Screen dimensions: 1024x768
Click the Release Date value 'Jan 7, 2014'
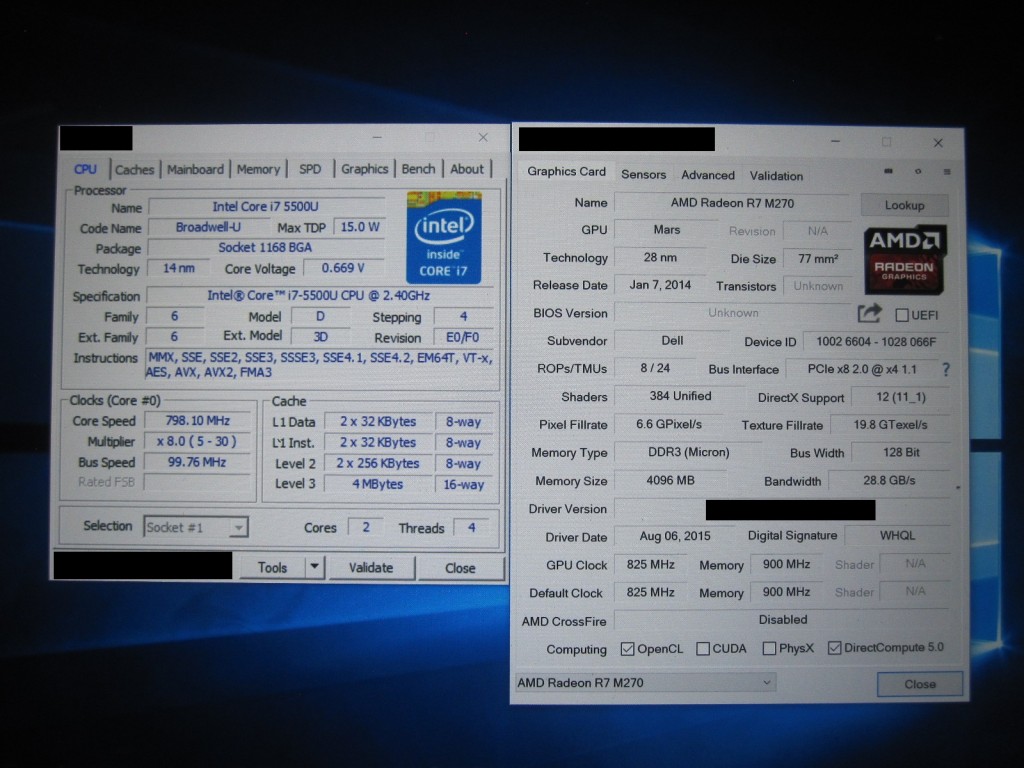(660, 285)
